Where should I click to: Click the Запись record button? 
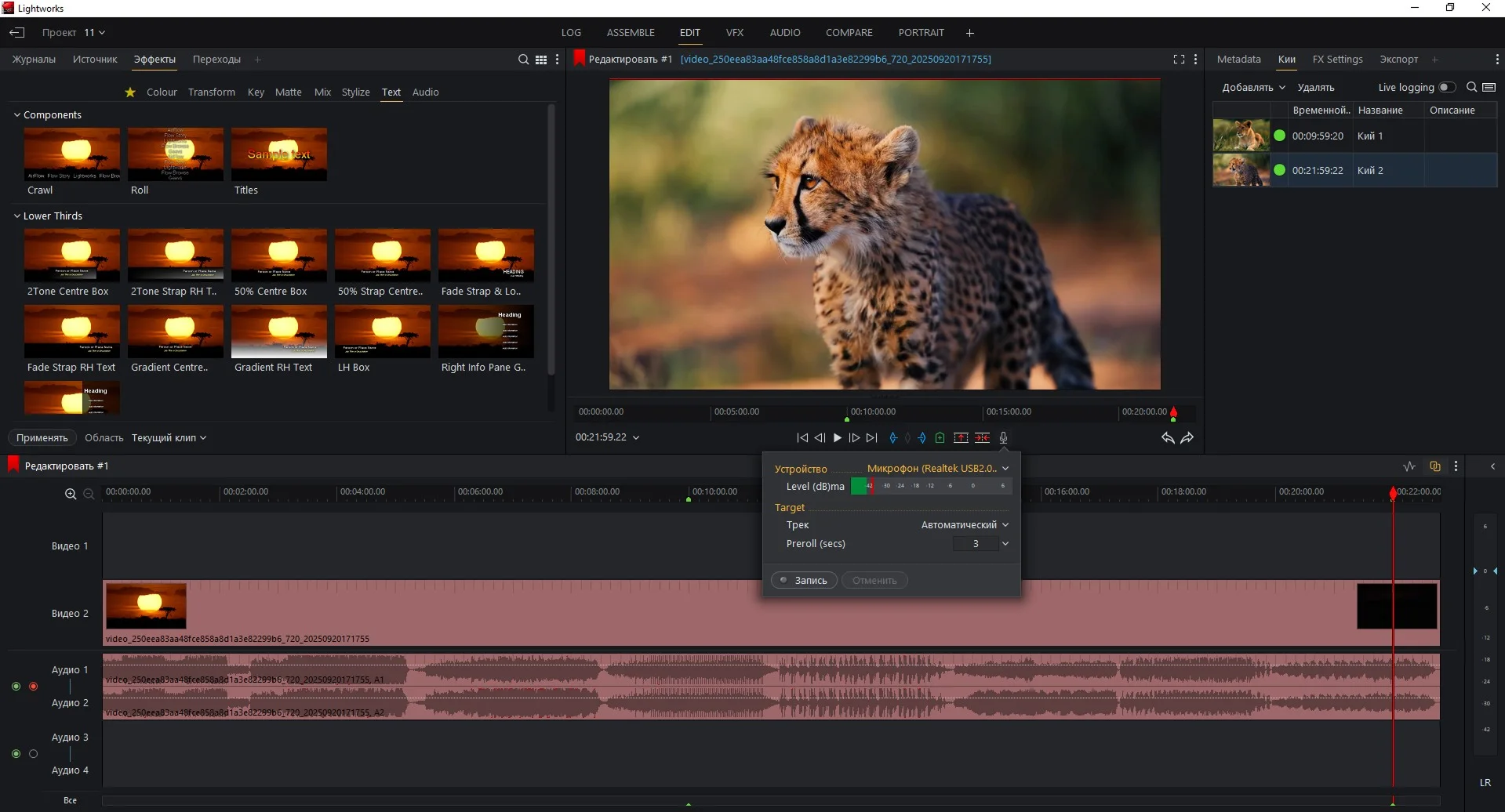pos(804,581)
